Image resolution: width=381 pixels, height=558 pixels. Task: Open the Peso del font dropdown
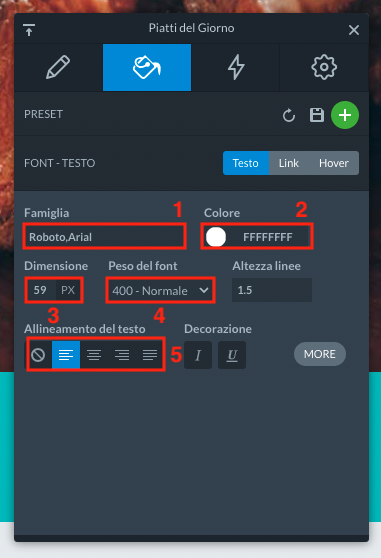(x=160, y=290)
